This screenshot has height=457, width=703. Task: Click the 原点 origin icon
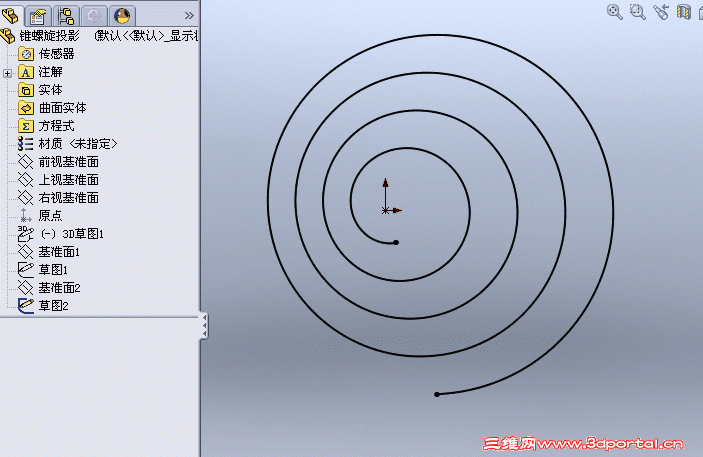pyautogui.click(x=26, y=216)
